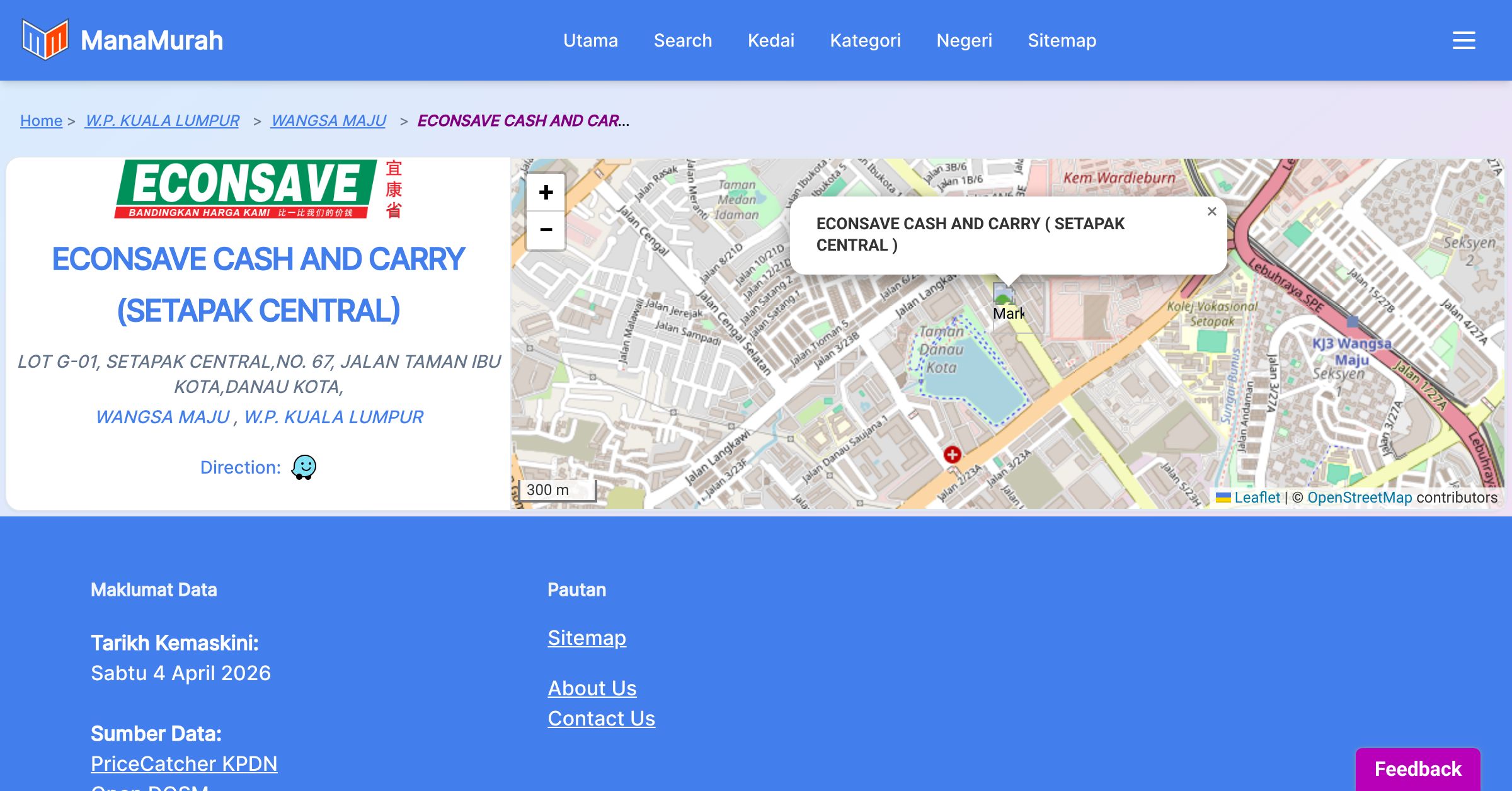The image size is (1512, 791).
Task: Go to Utama menu item
Action: (x=590, y=40)
